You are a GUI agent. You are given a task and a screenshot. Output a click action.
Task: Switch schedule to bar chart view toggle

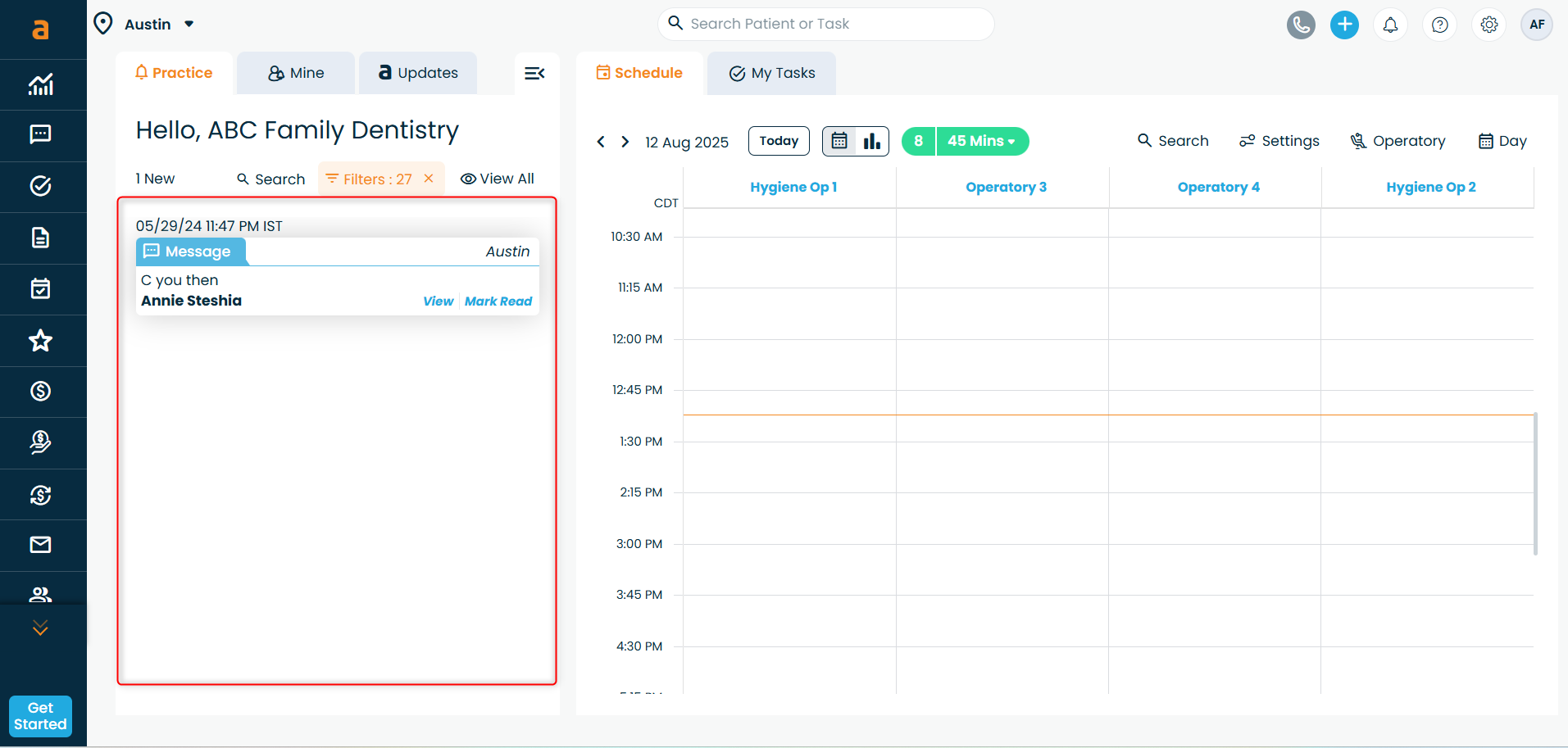pyautogui.click(x=871, y=141)
